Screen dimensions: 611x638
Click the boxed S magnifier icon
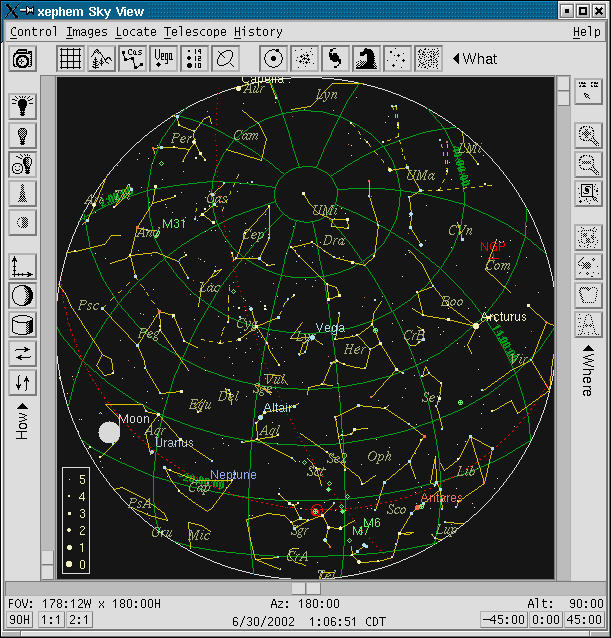click(588, 193)
